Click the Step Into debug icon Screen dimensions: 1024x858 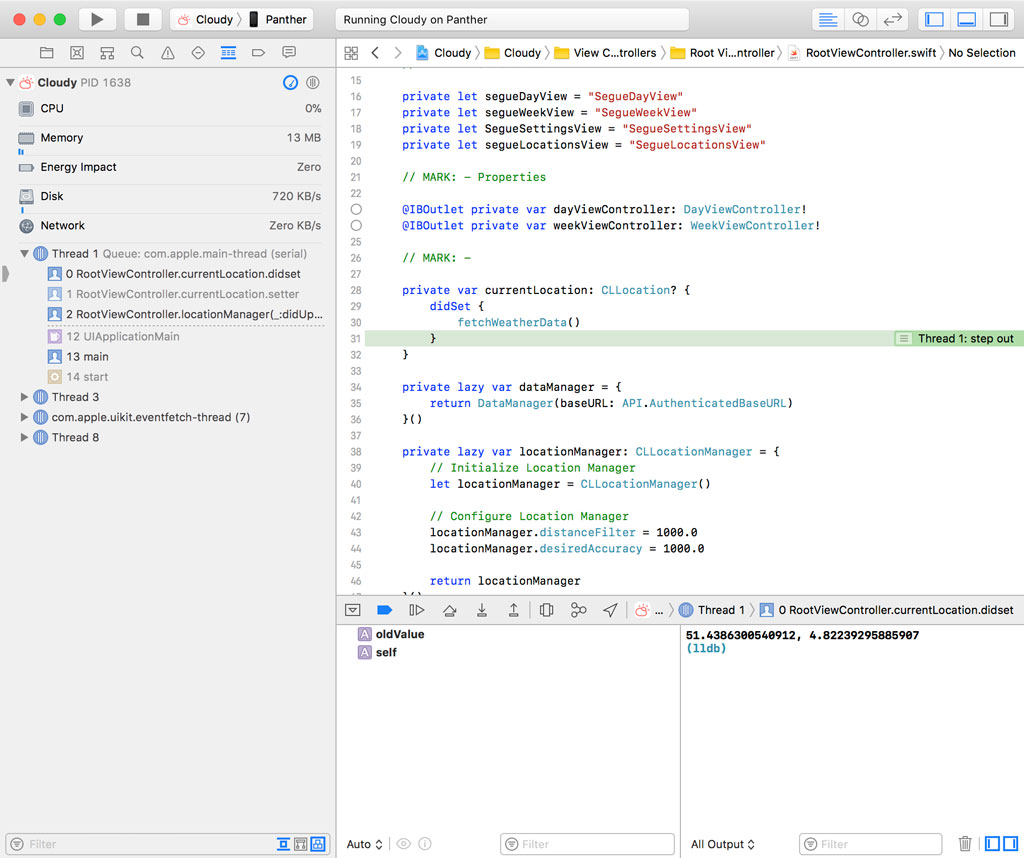point(482,610)
